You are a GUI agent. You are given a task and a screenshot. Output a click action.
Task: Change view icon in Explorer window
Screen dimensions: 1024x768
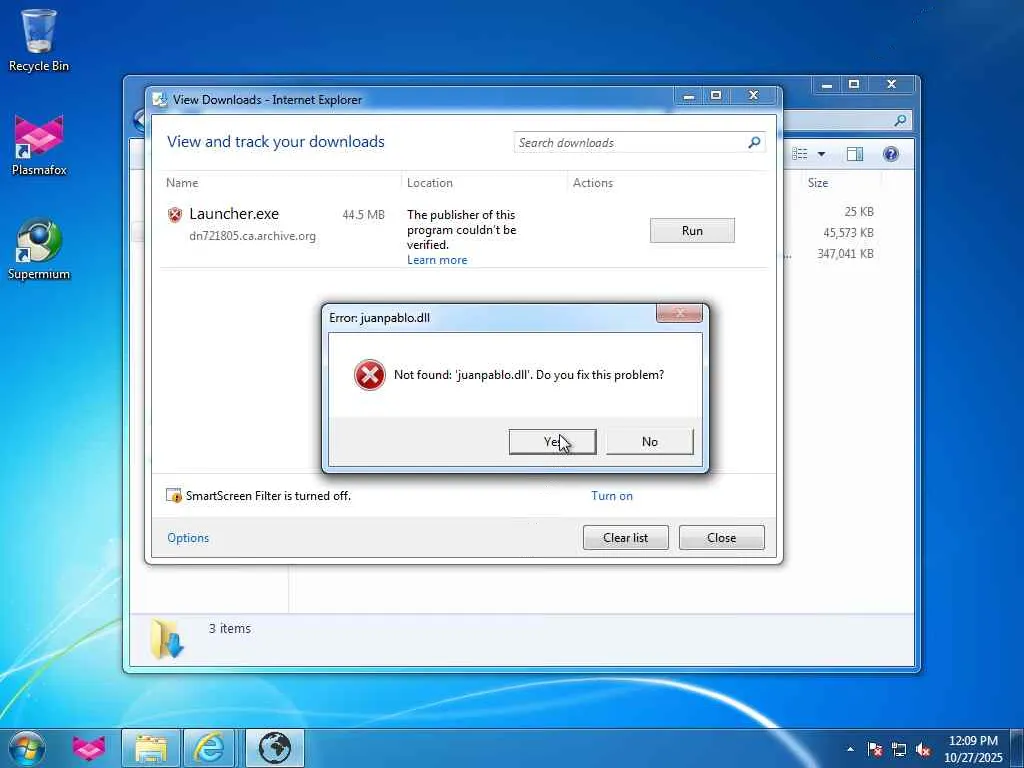(800, 153)
